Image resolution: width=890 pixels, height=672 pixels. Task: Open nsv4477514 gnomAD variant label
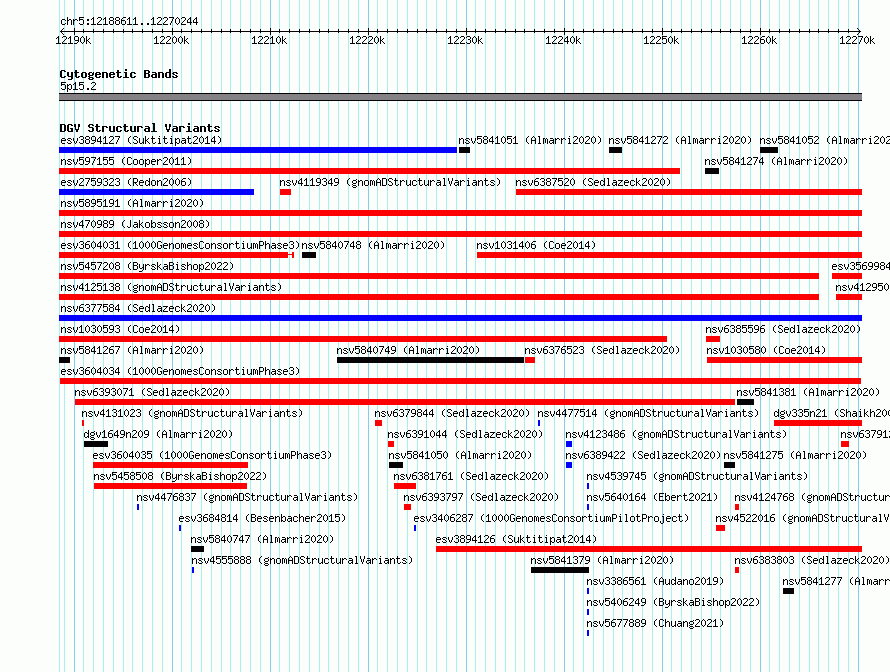point(648,413)
